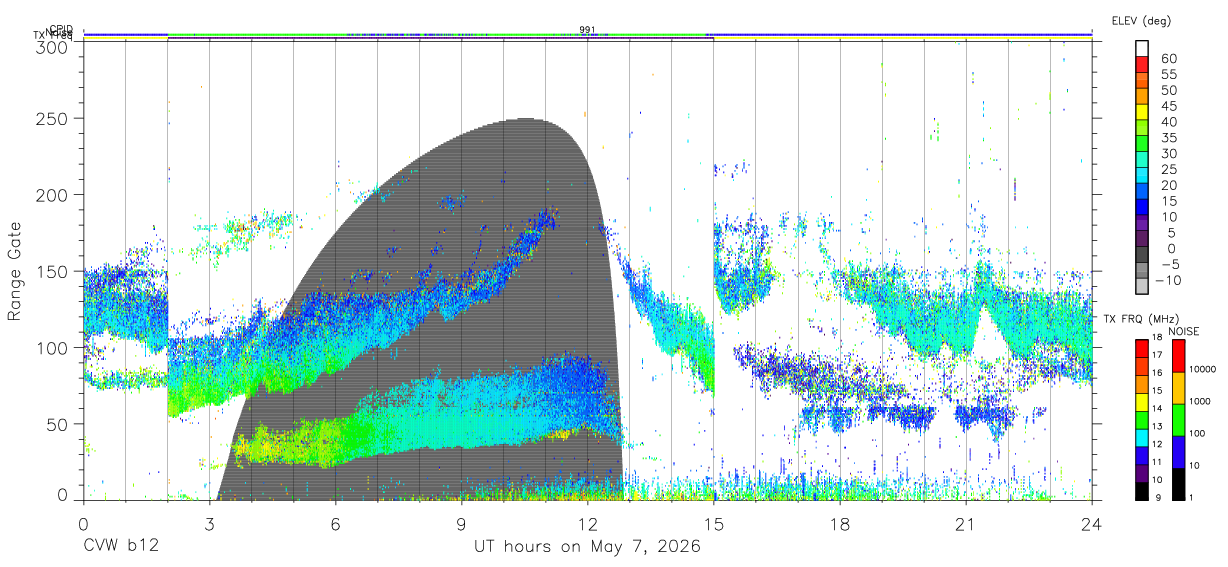Select the green segment of NOISE colorbar
The width and height of the screenshot is (1228, 567).
point(1177,420)
